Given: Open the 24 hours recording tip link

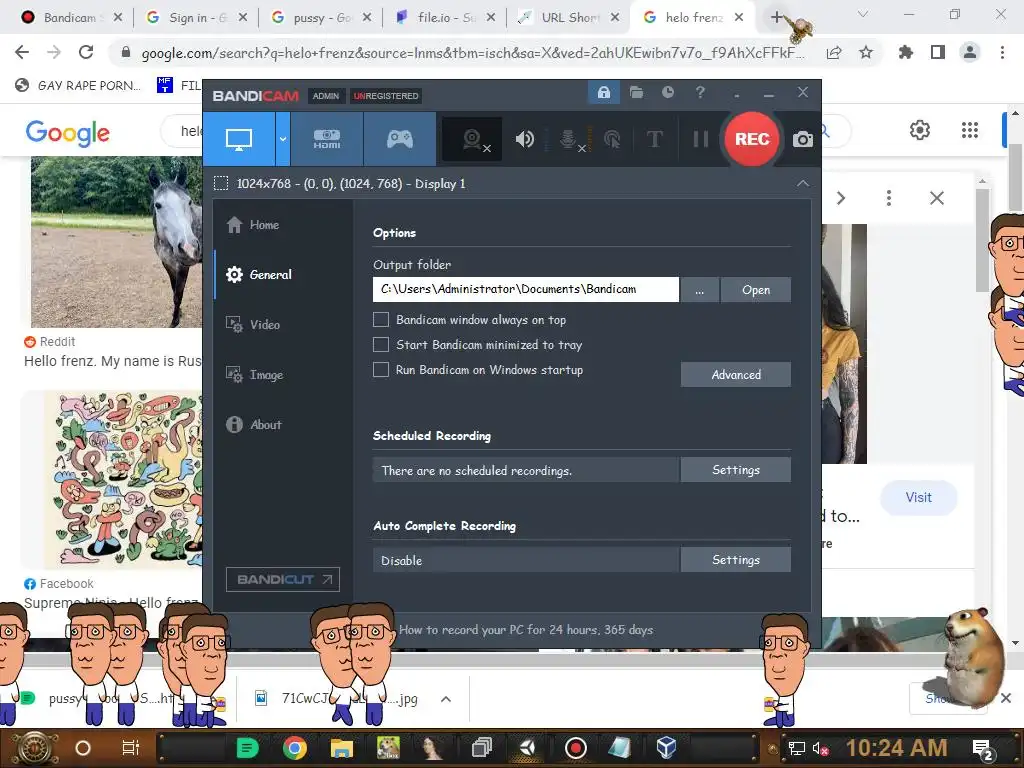Looking at the screenshot, I should click(x=526, y=630).
